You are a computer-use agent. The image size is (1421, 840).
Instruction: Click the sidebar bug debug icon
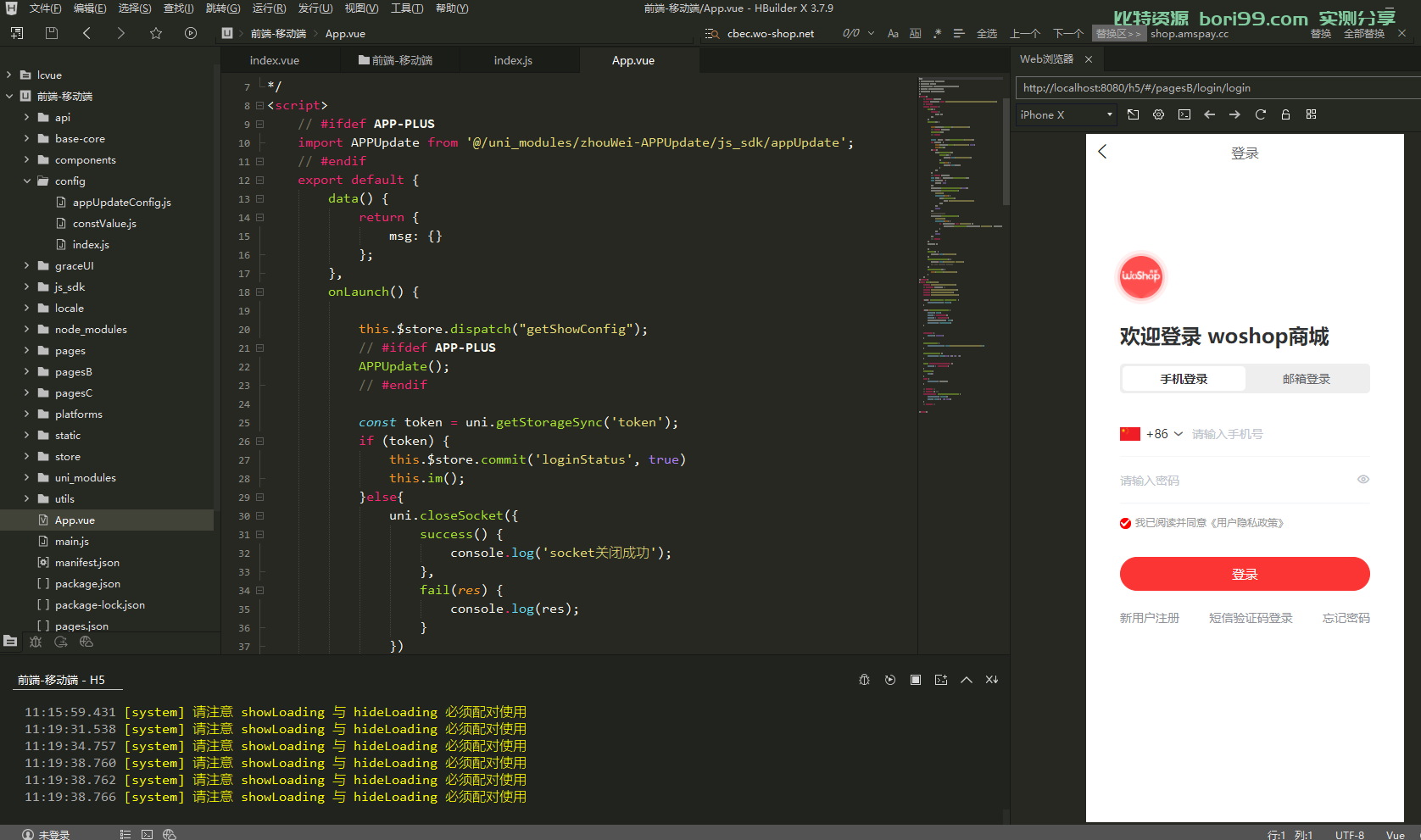tap(36, 642)
